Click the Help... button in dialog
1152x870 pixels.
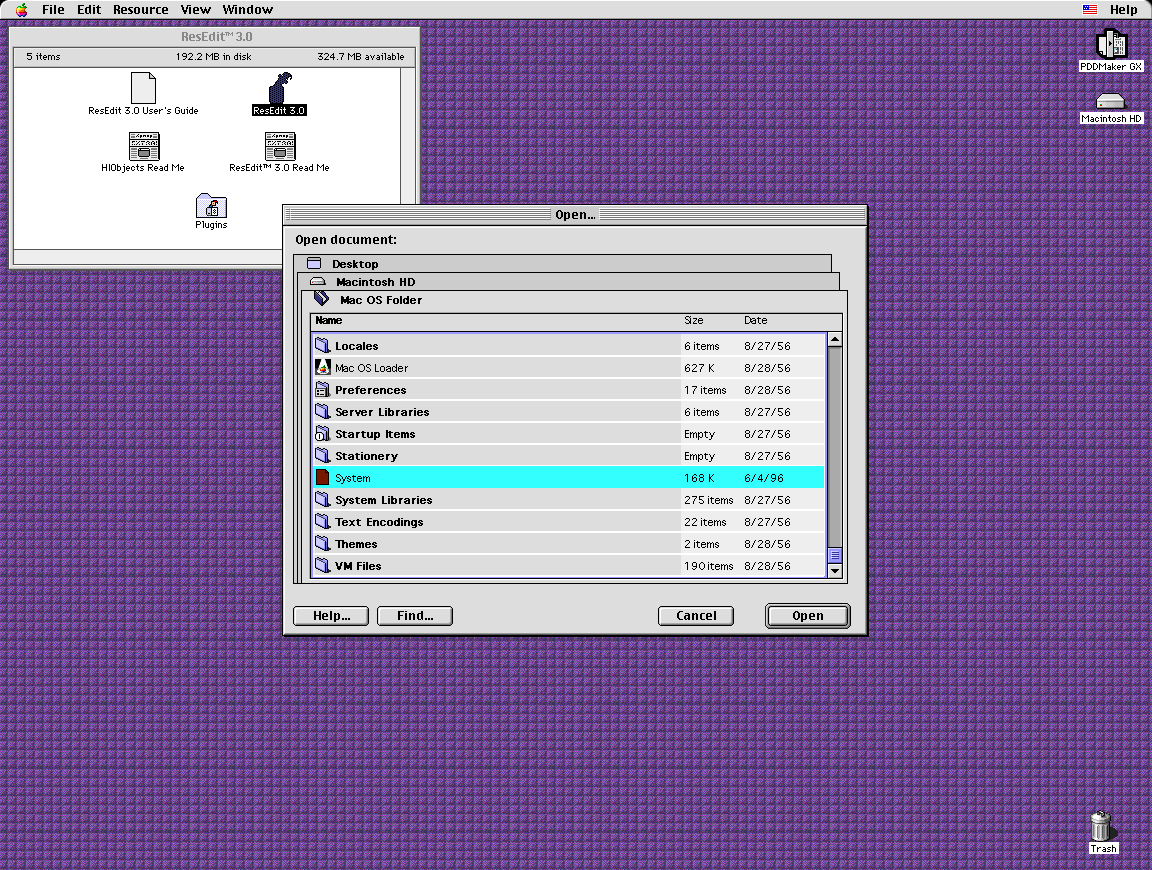[331, 616]
